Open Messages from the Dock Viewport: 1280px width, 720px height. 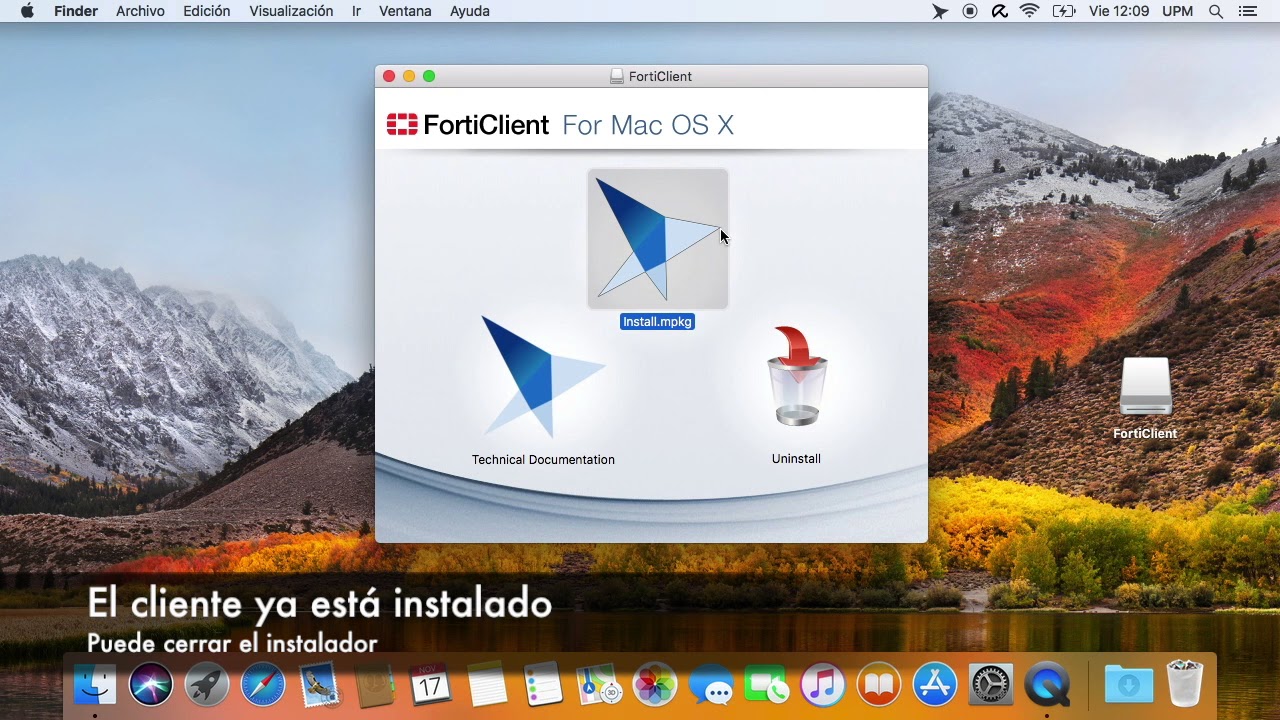click(x=711, y=687)
